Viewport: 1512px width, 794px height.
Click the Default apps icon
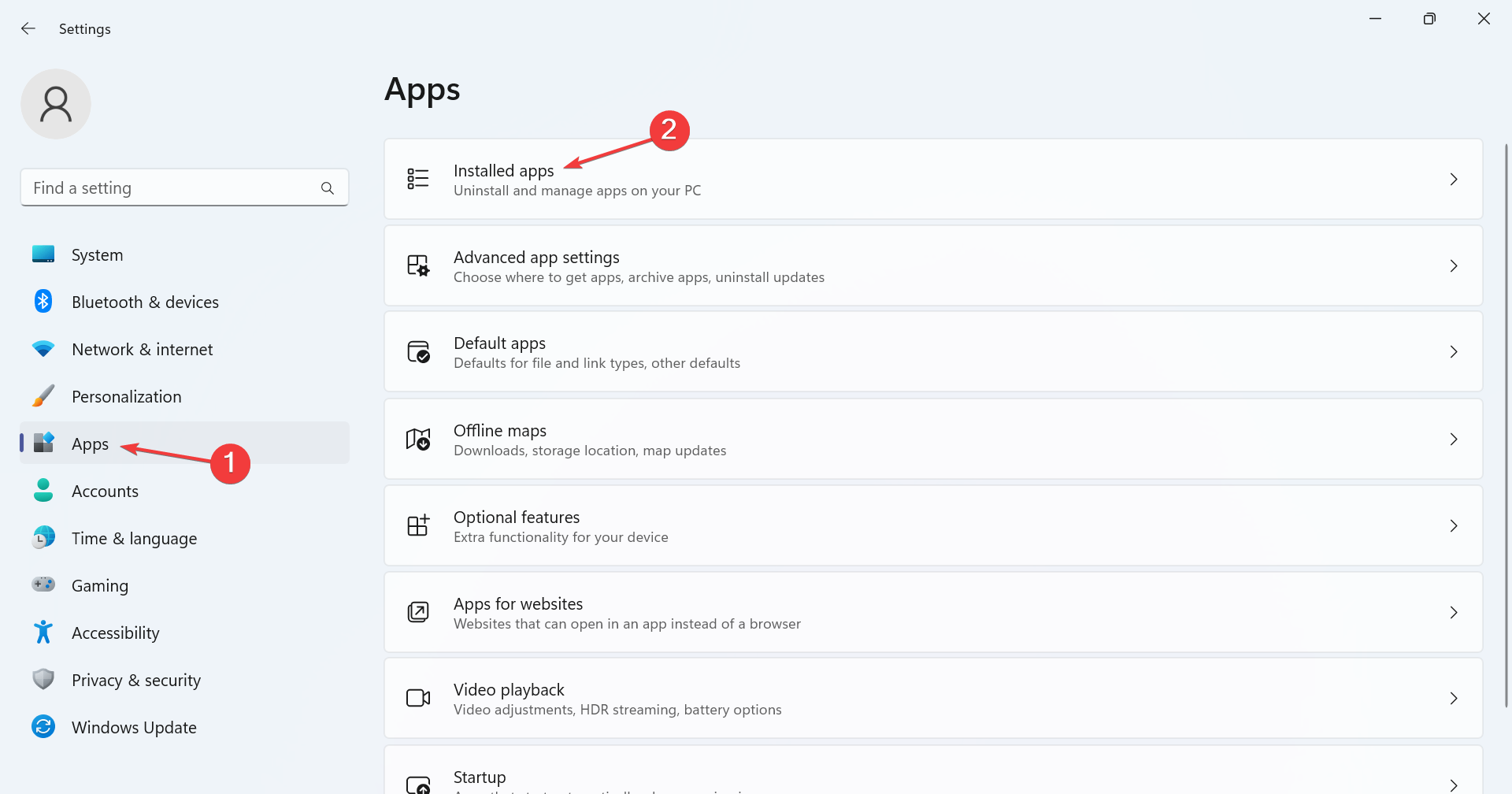tap(418, 352)
